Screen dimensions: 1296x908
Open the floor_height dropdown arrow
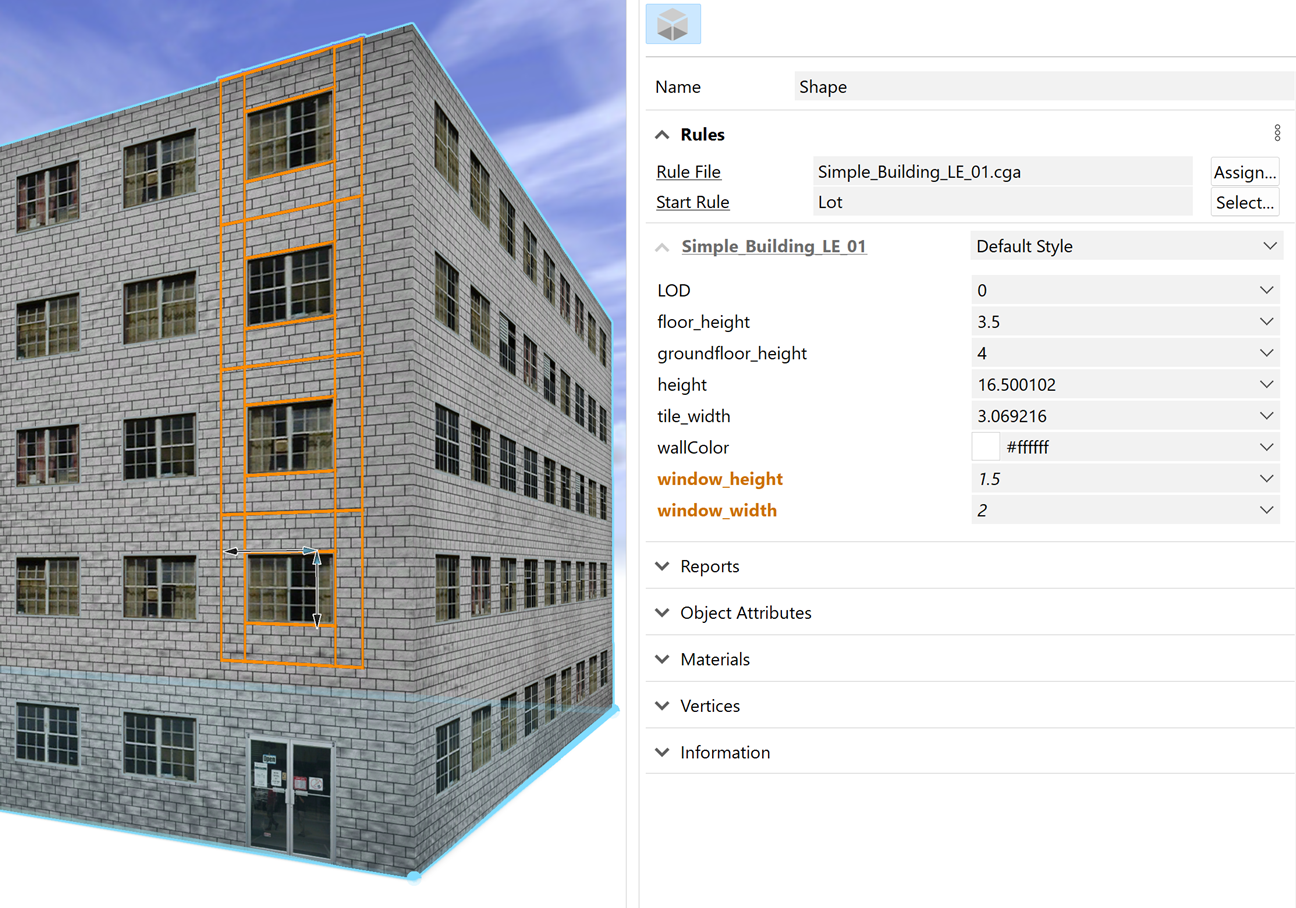(x=1266, y=322)
